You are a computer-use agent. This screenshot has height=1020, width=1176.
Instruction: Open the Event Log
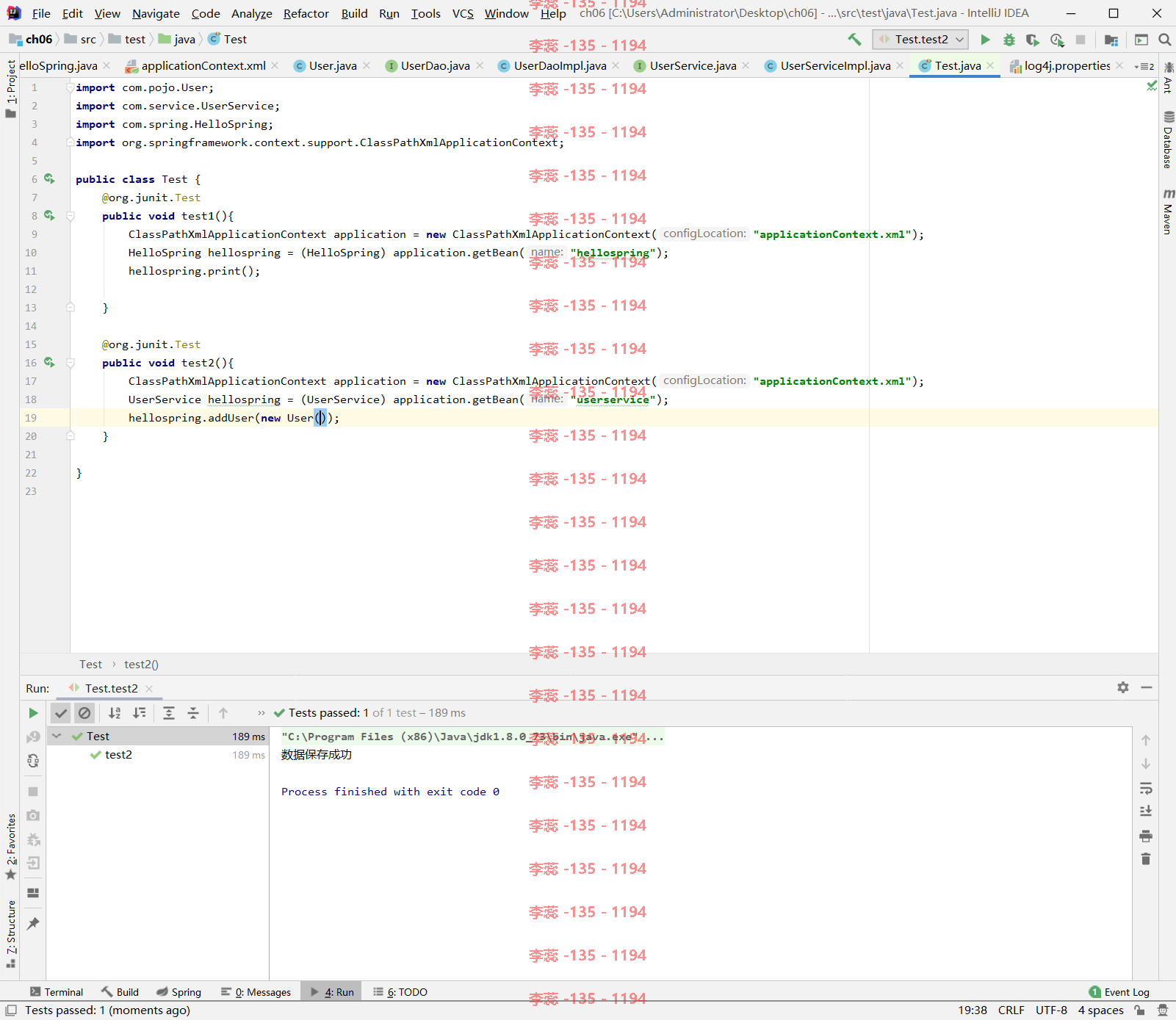pos(1119,992)
